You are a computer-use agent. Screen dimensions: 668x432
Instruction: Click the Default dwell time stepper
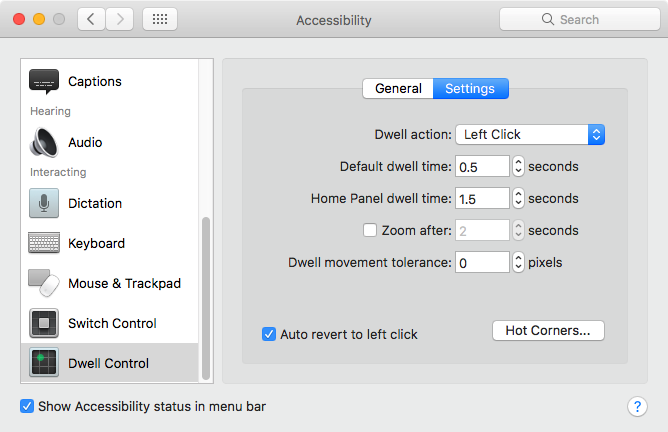518,166
